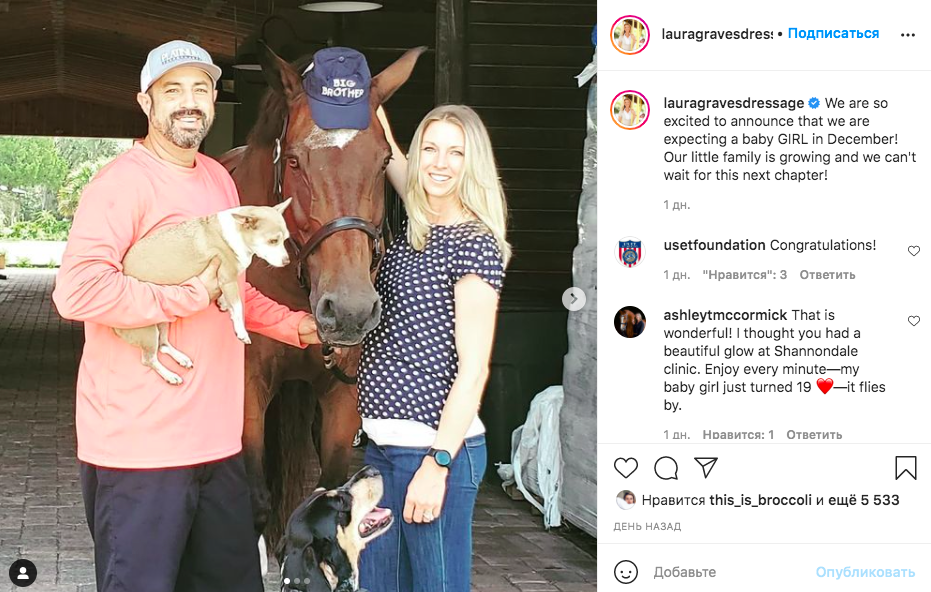931x592 pixels.
Task: Like the post with the heart icon
Action: 626,468
